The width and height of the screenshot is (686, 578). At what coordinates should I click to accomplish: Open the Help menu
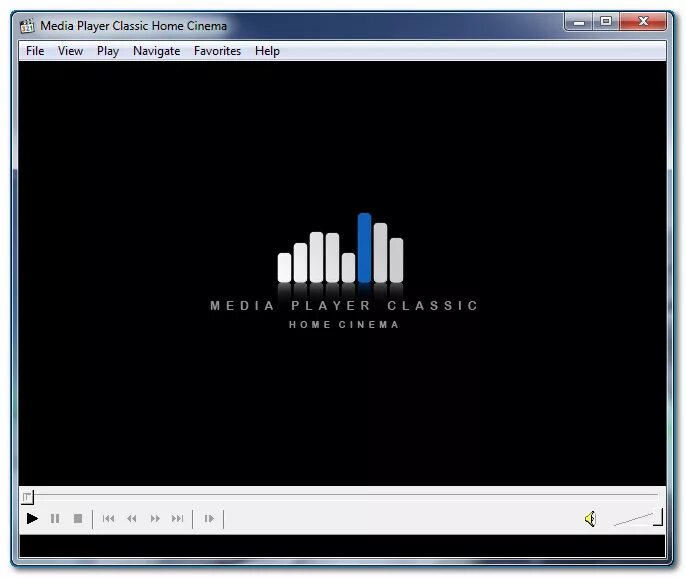pos(267,51)
